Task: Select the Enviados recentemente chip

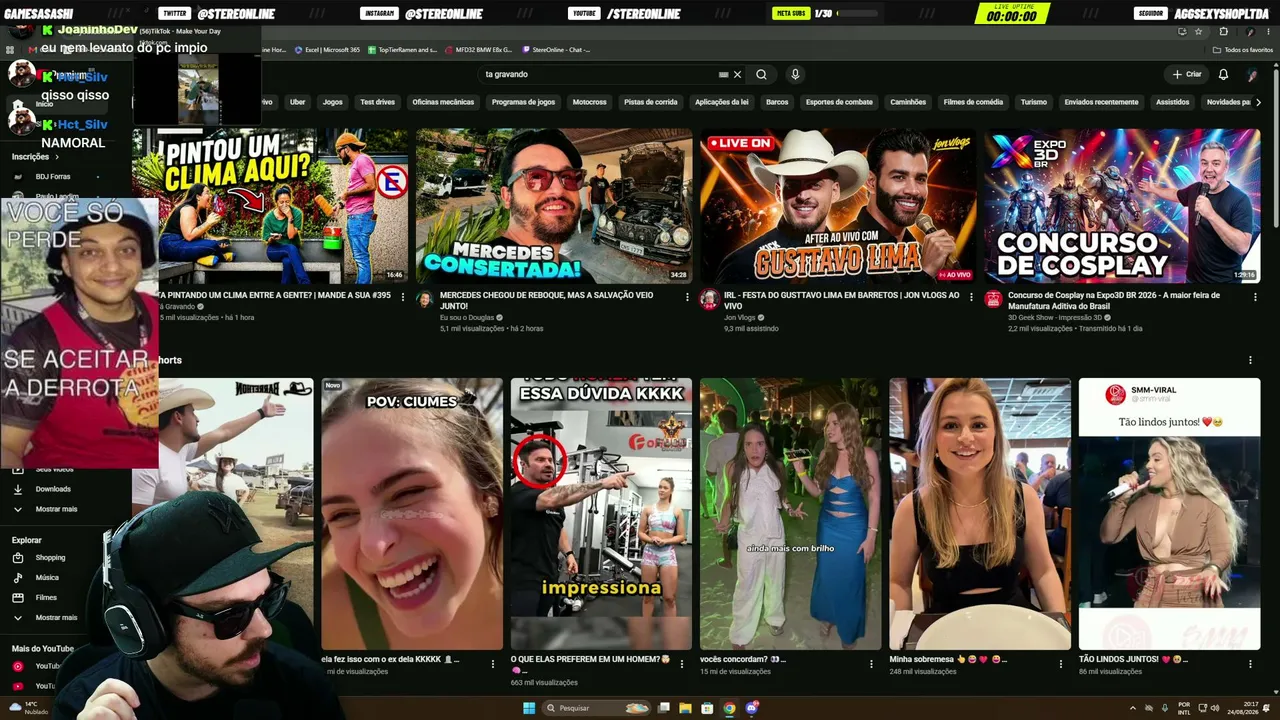Action: 1101,102
